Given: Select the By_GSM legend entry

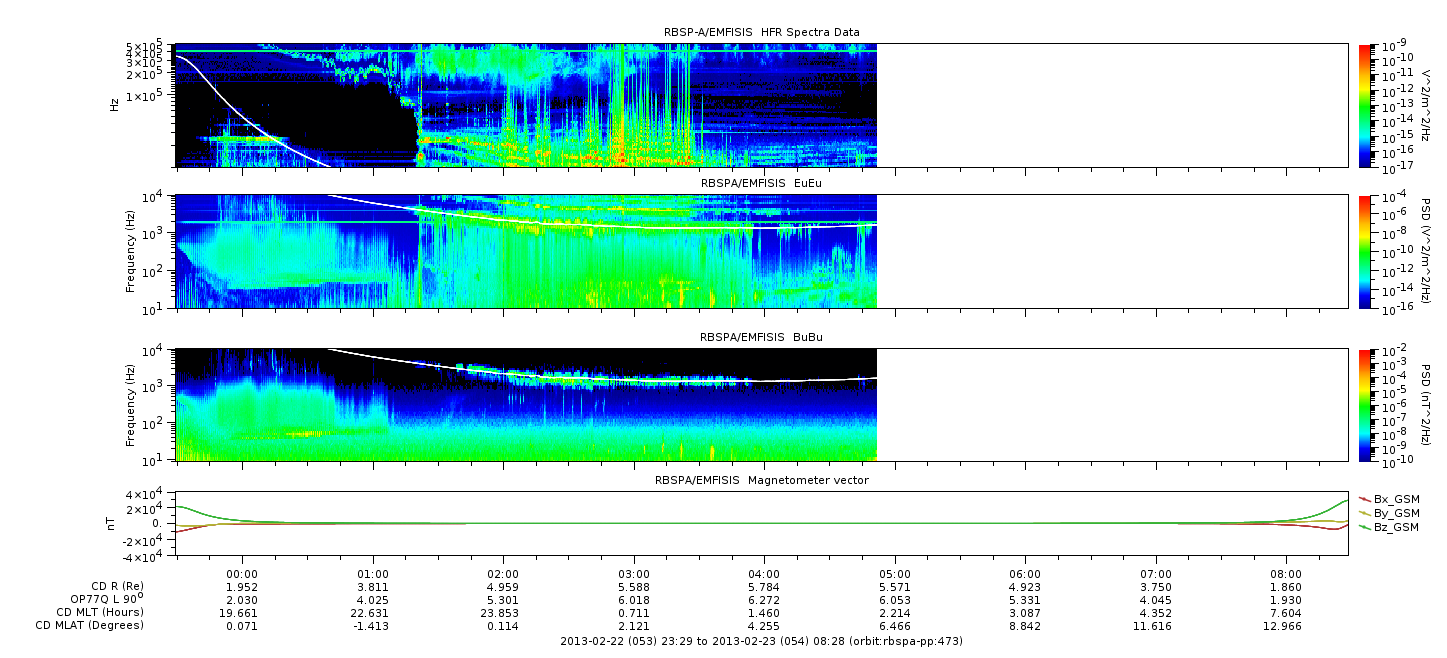Looking at the screenshot, I should click(1396, 513).
